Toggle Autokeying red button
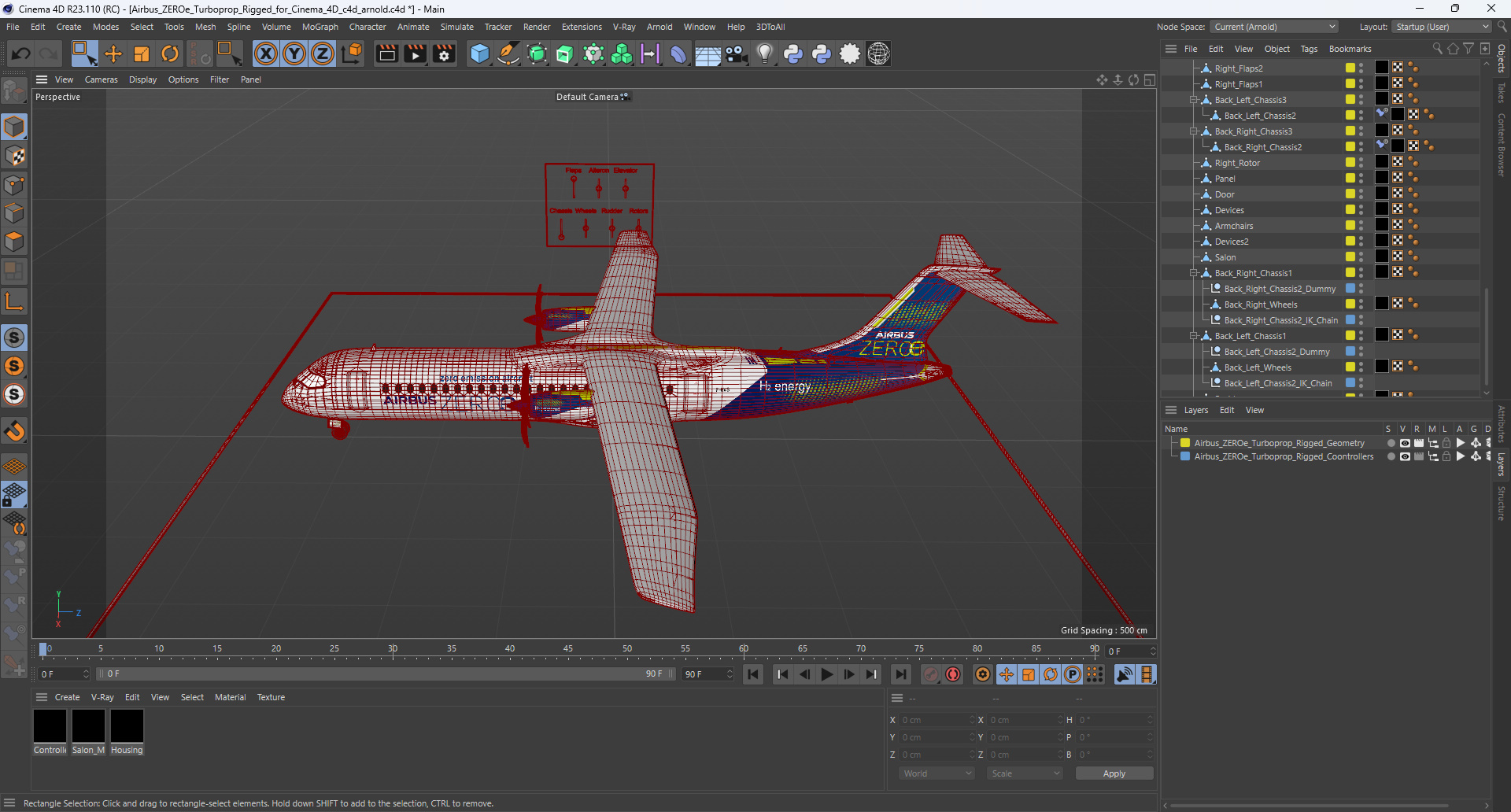This screenshot has height=812, width=1511. [953, 674]
